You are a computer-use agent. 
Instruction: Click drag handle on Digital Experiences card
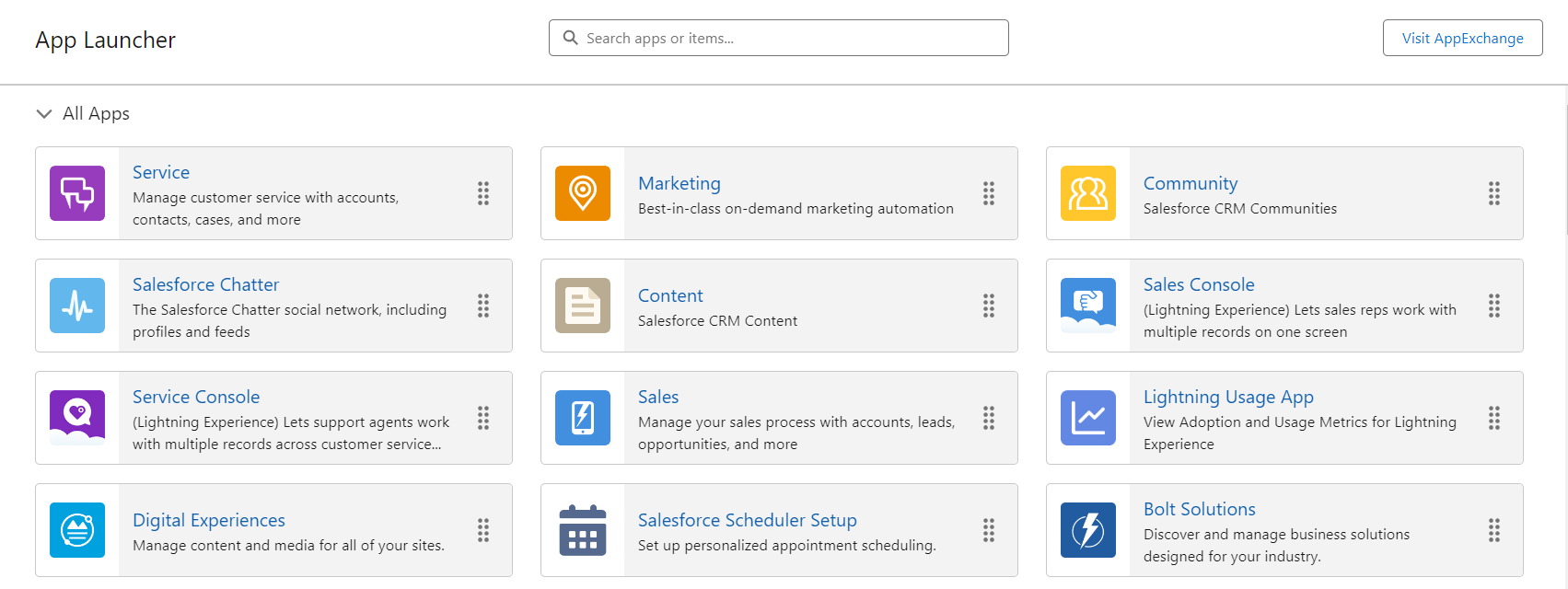click(483, 530)
